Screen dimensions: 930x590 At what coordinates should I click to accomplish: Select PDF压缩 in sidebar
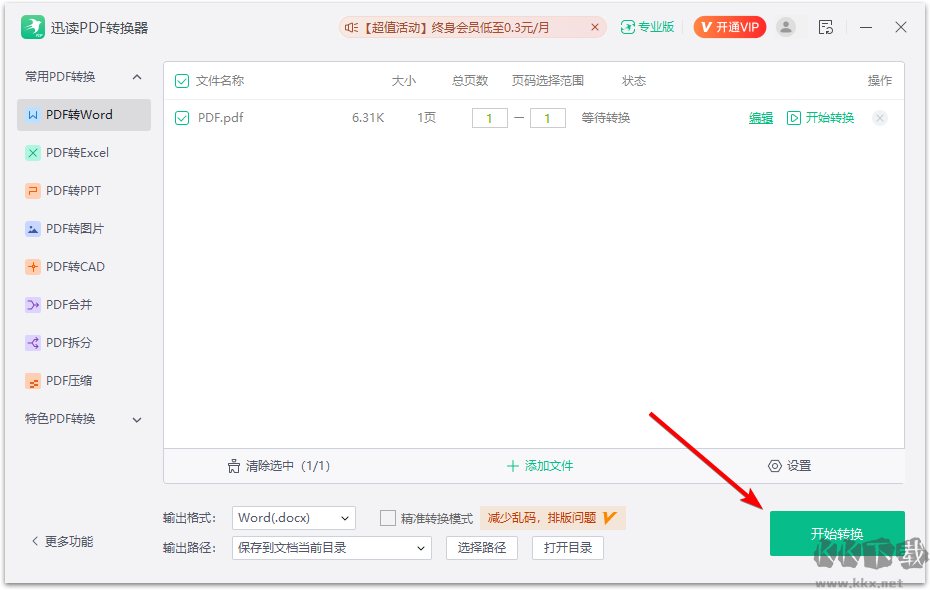point(84,381)
